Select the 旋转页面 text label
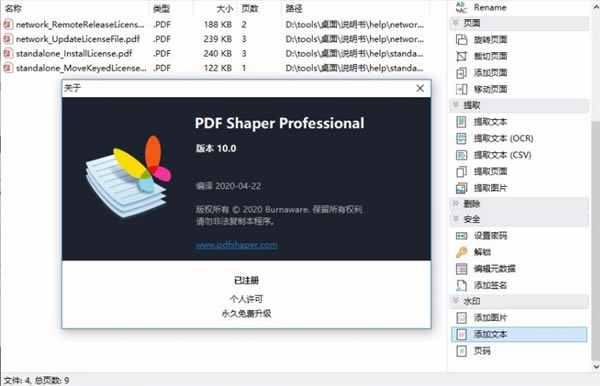600x386 pixels. pos(491,40)
